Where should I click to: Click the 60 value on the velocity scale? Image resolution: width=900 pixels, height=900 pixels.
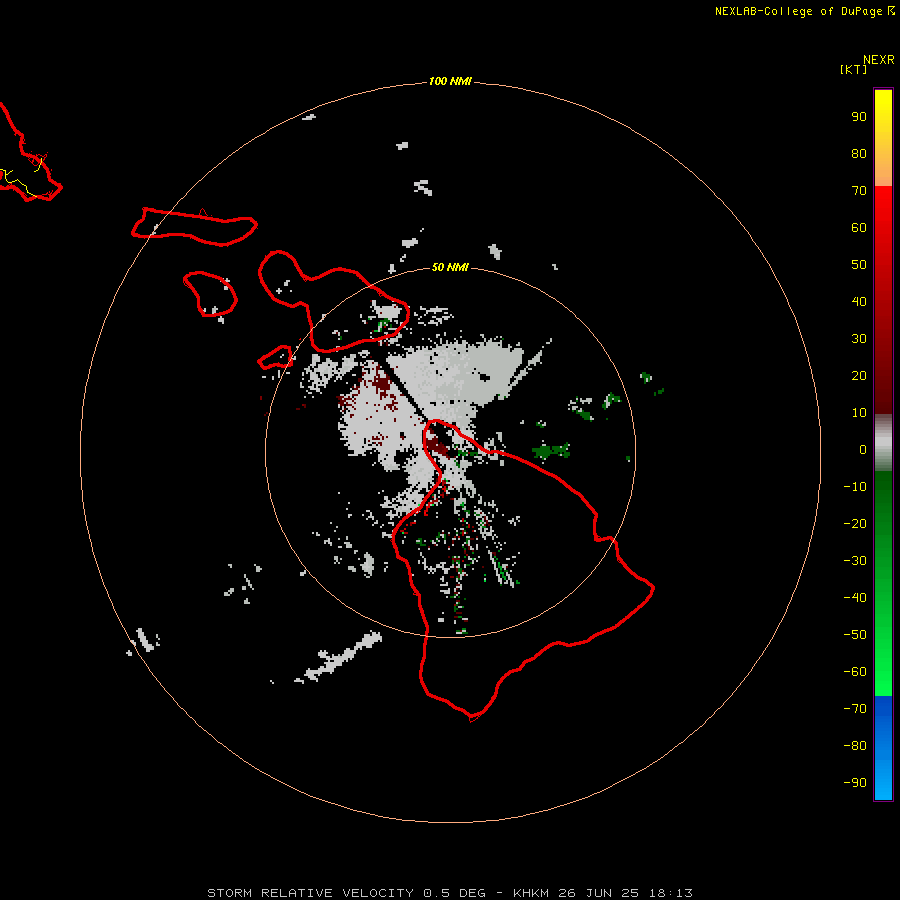point(859,227)
